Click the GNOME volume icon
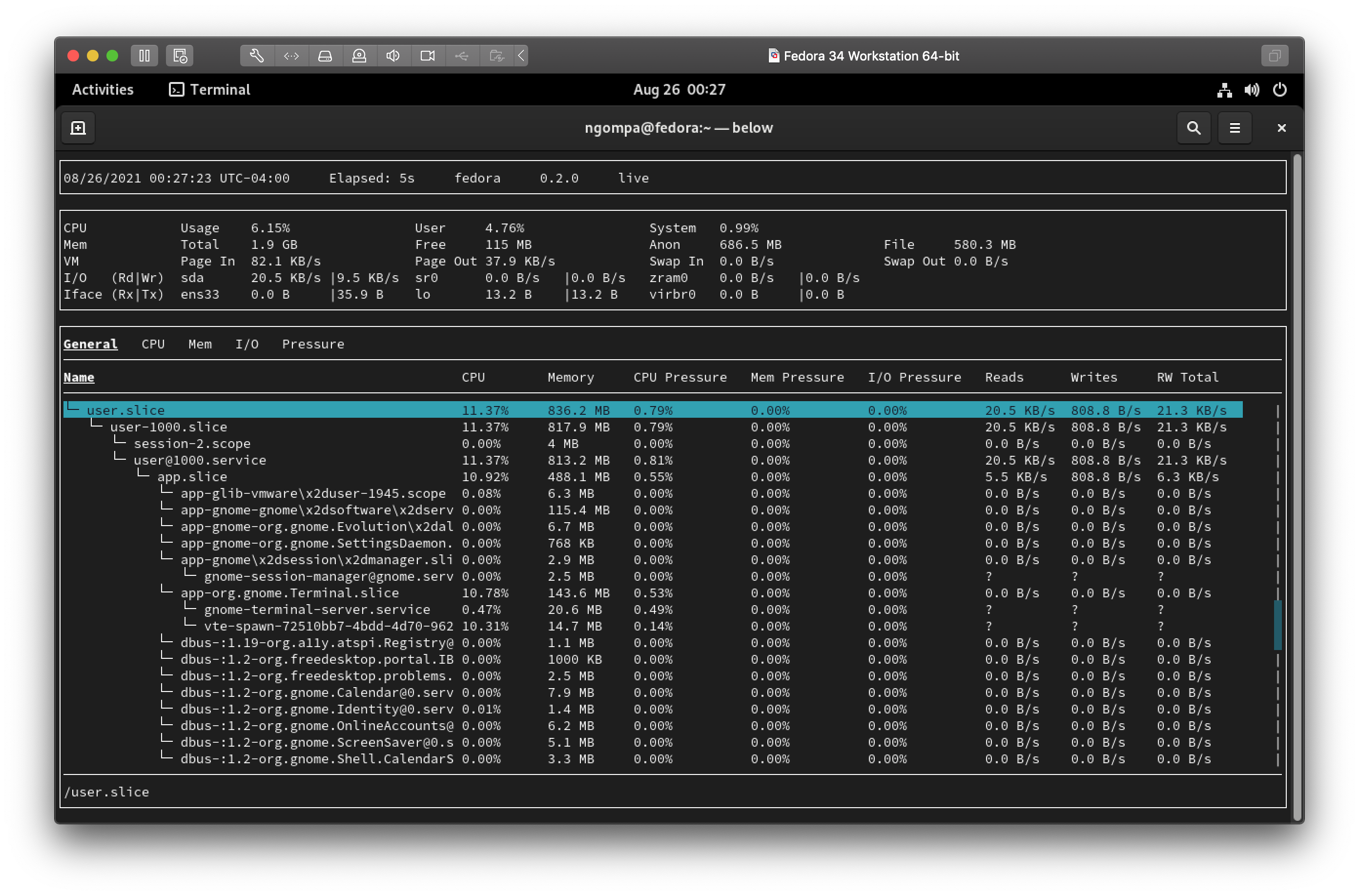 click(x=1252, y=90)
